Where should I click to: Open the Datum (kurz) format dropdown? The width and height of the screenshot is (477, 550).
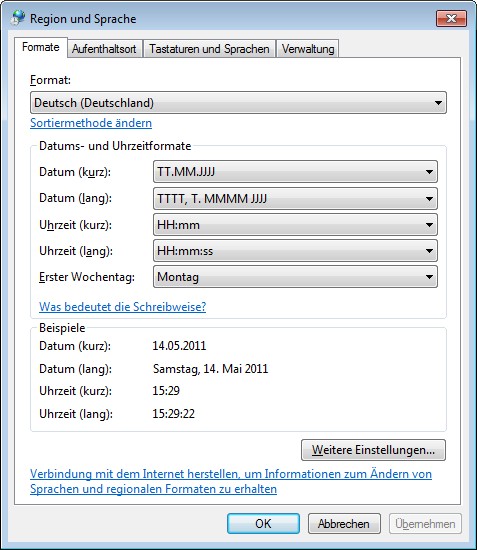[x=295, y=172]
